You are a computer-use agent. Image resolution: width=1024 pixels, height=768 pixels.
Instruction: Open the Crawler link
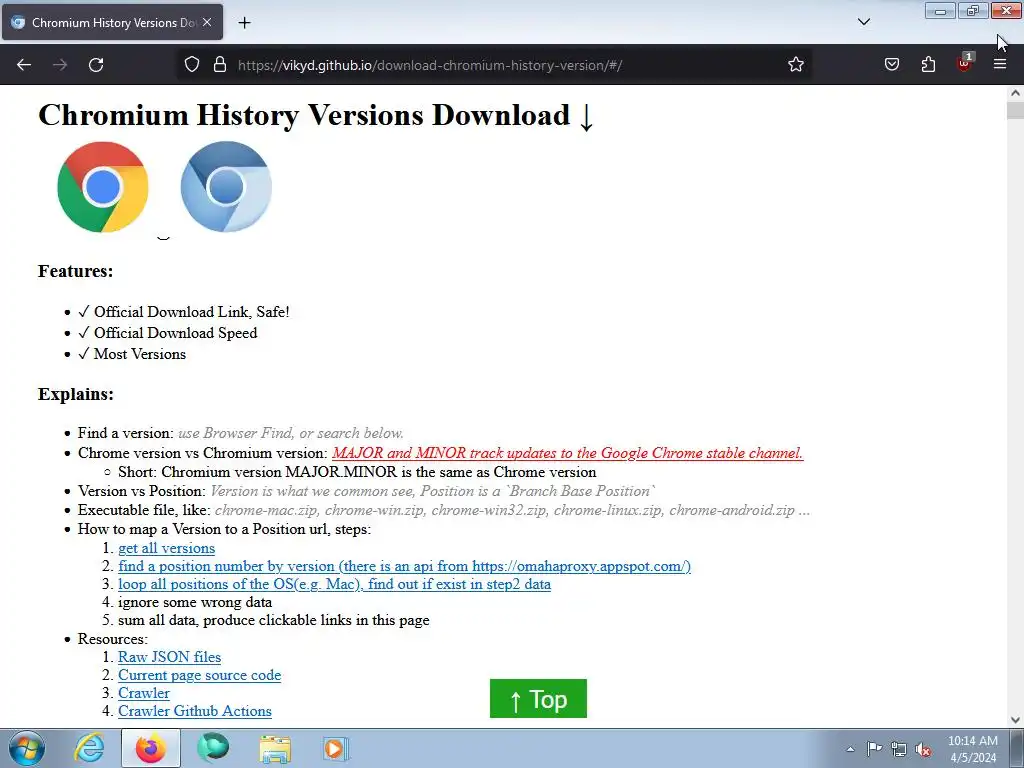point(144,693)
